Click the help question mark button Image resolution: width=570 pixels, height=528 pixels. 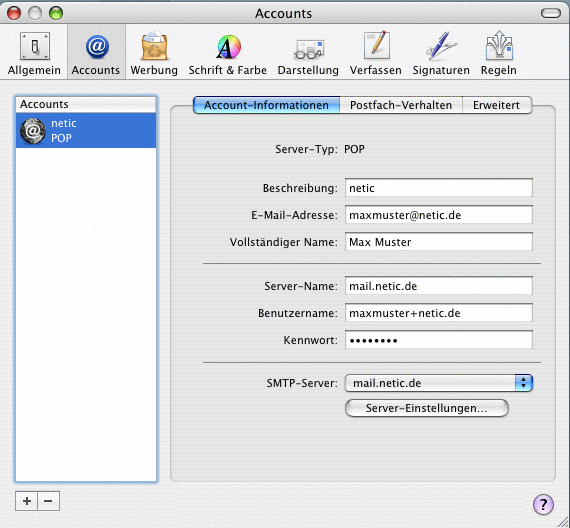pos(543,504)
